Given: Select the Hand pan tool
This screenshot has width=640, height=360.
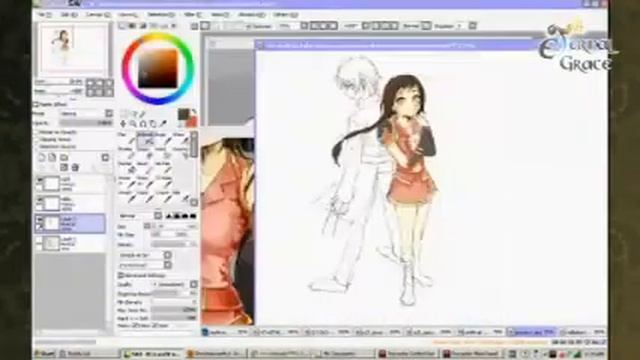Looking at the screenshot, I should (x=153, y=123).
